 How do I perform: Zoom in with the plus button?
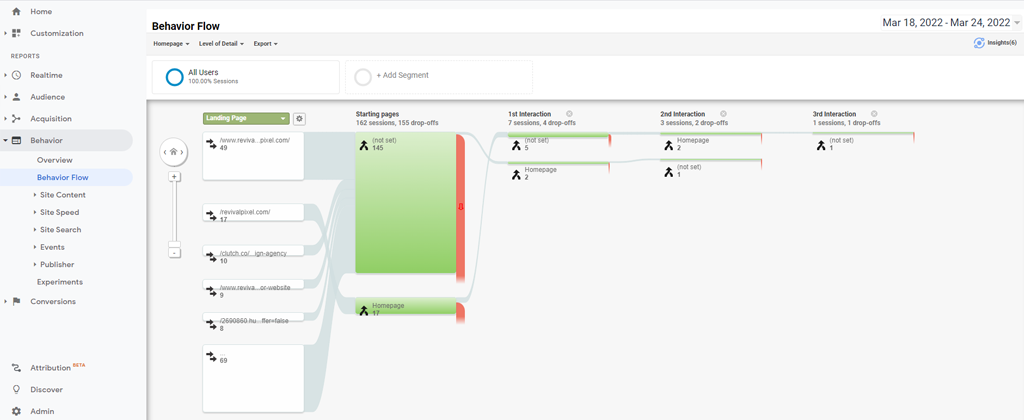click(174, 177)
